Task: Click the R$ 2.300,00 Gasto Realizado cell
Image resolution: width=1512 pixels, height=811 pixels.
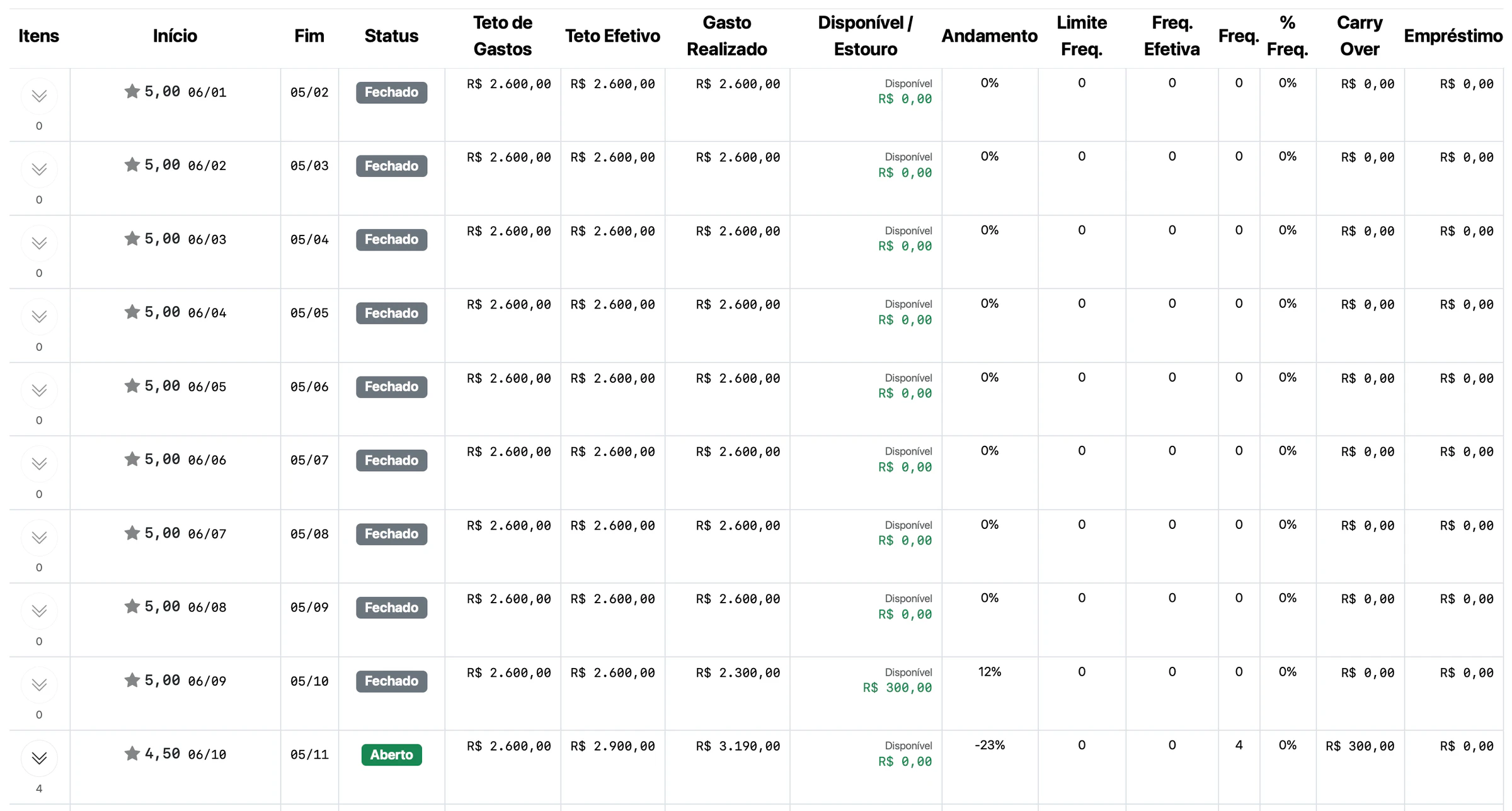Action: 738,673
